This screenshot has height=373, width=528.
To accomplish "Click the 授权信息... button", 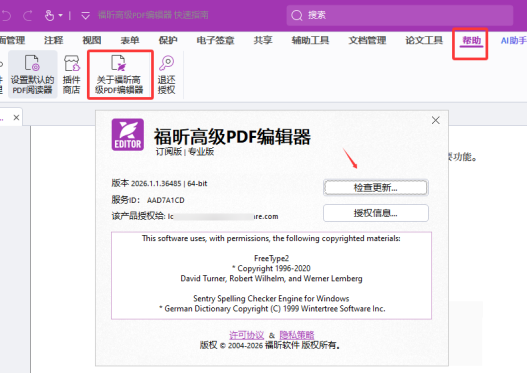I will tap(375, 213).
